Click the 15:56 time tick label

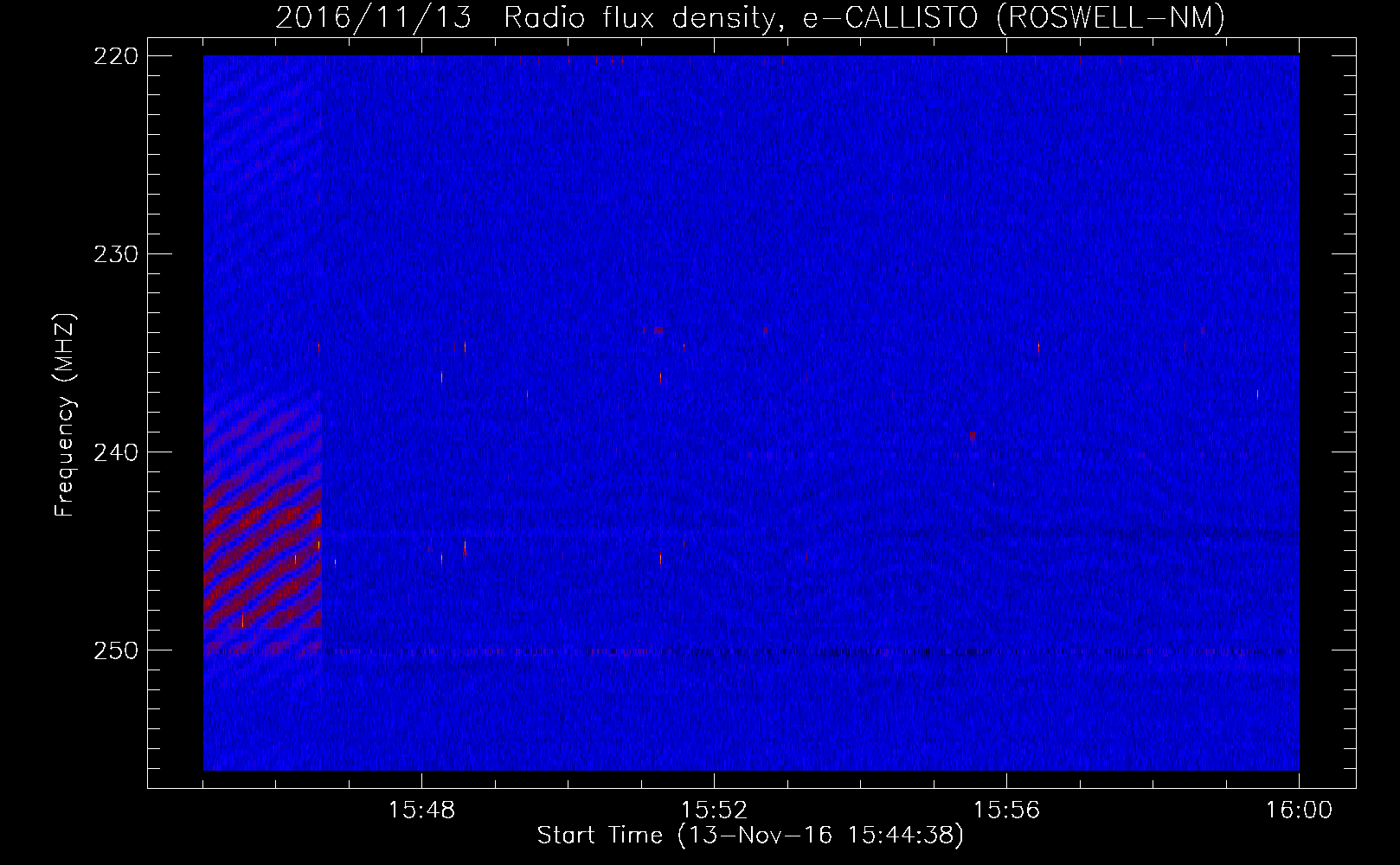pyautogui.click(x=1006, y=811)
